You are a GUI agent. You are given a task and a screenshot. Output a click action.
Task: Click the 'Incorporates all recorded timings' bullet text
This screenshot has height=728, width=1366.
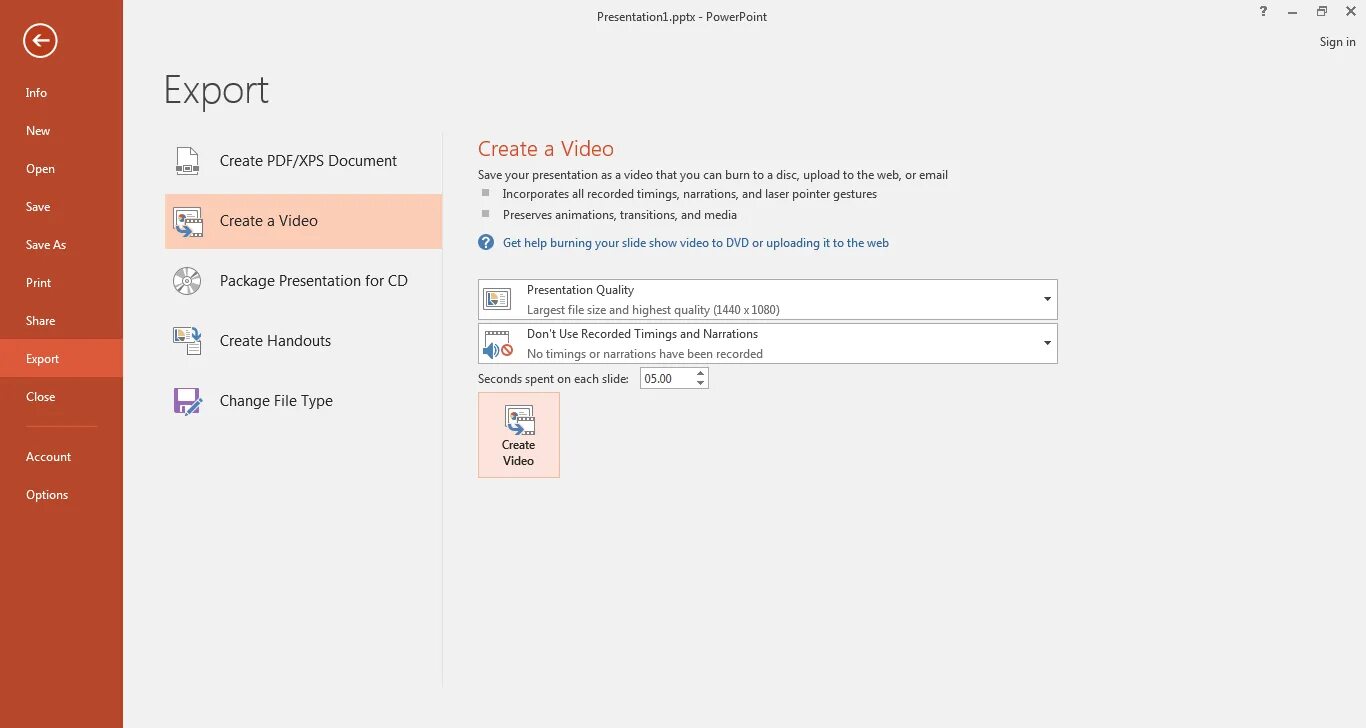[690, 194]
